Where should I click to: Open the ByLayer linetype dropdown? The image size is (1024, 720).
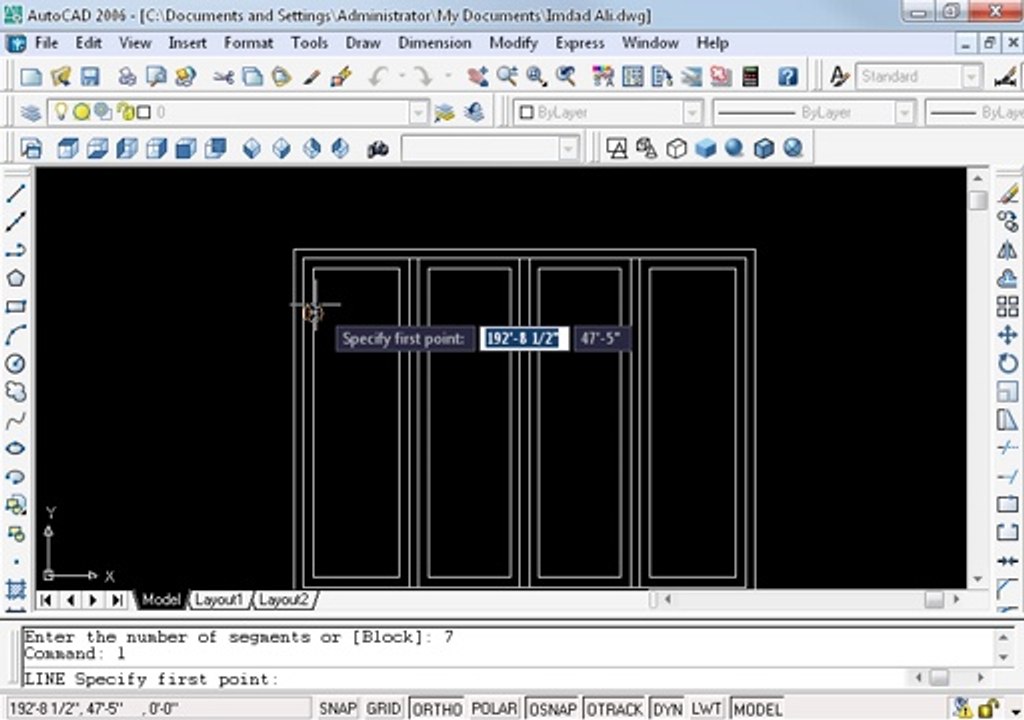(x=904, y=112)
